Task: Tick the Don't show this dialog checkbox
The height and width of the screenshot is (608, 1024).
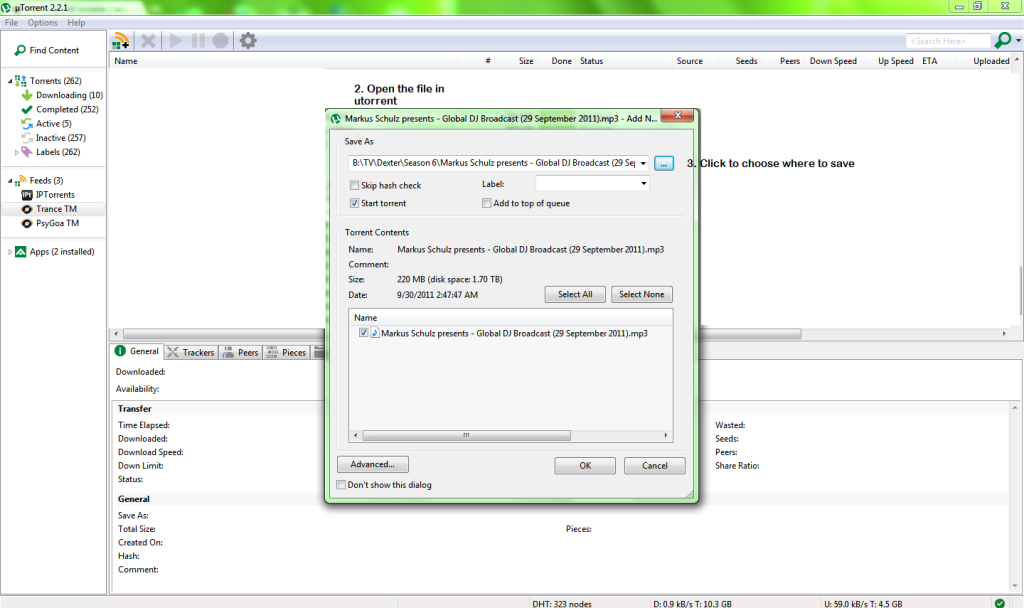Action: point(341,485)
